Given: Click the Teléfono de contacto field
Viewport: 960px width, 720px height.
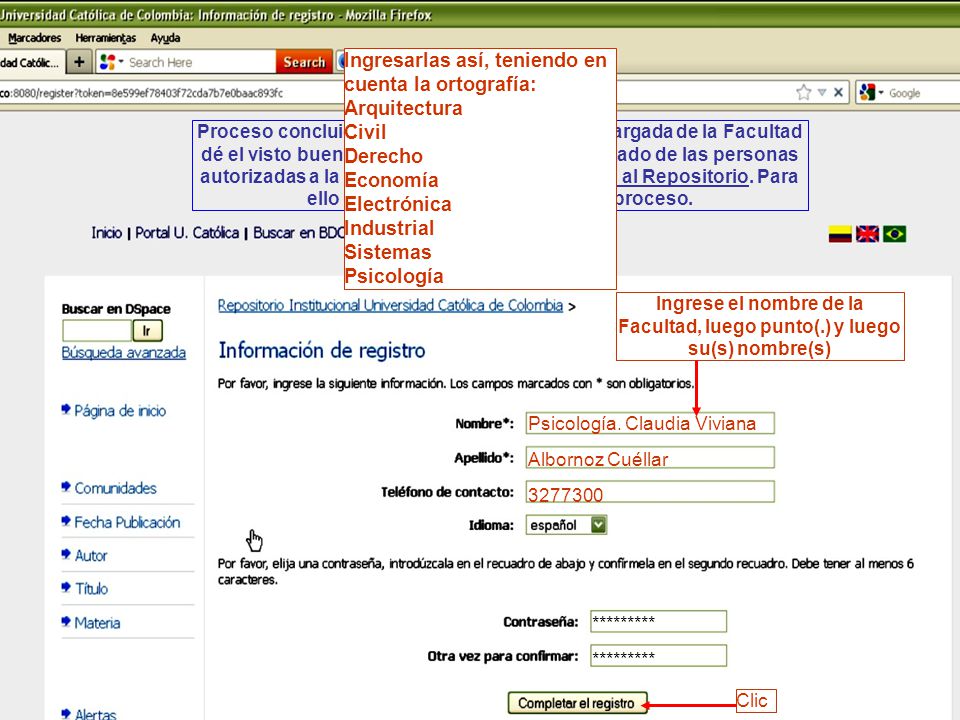Looking at the screenshot, I should coord(650,492).
